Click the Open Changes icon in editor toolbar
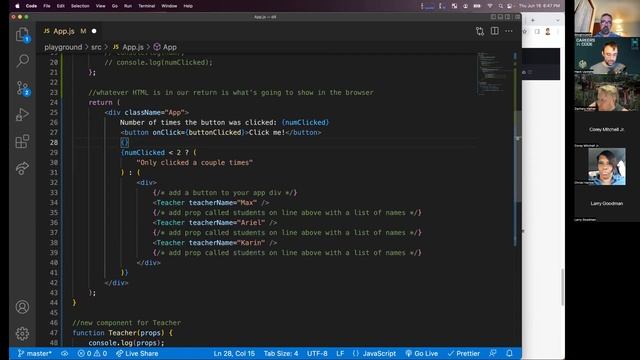The image size is (640, 360). tap(480, 31)
